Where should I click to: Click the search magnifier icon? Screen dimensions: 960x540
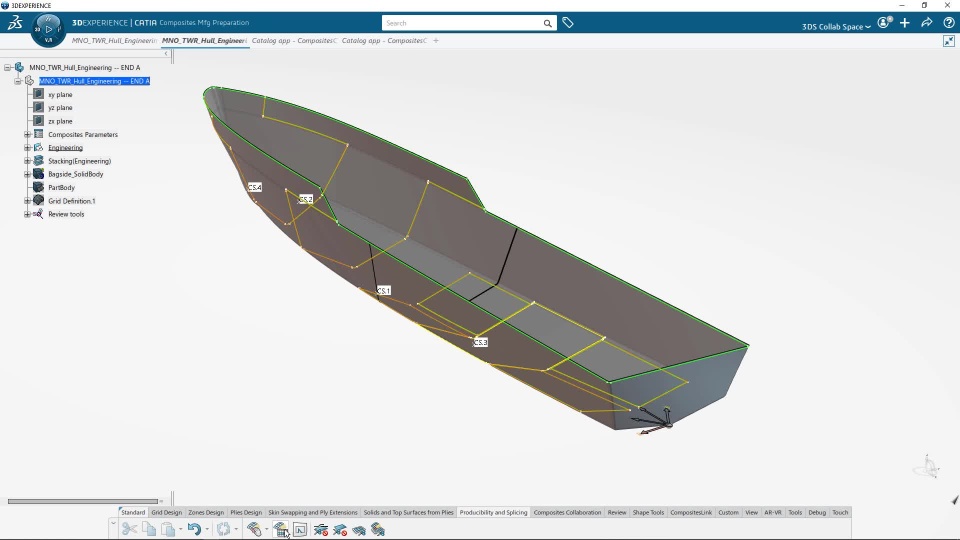tap(547, 23)
